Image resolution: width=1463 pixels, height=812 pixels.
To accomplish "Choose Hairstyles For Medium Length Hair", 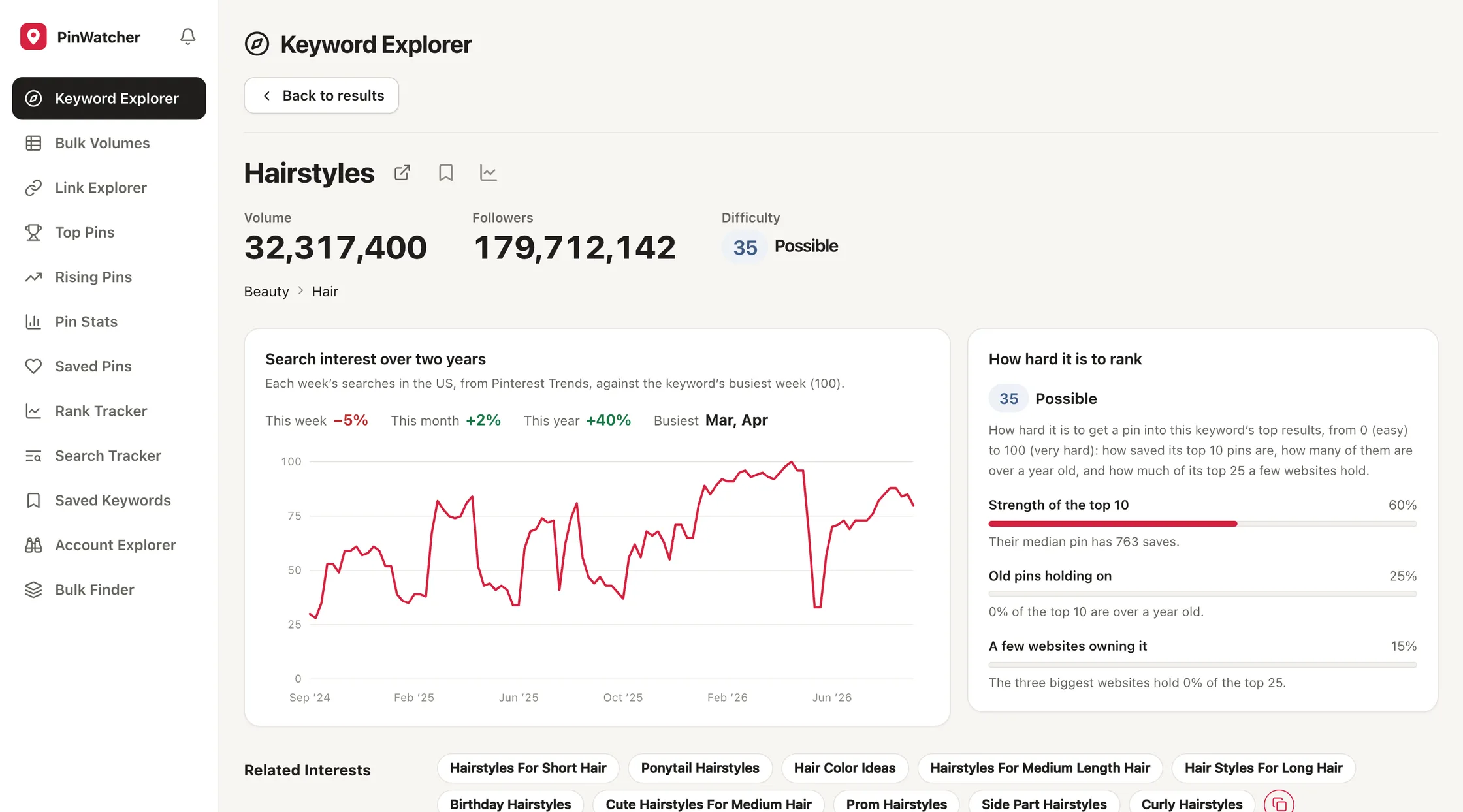I will pos(1040,768).
